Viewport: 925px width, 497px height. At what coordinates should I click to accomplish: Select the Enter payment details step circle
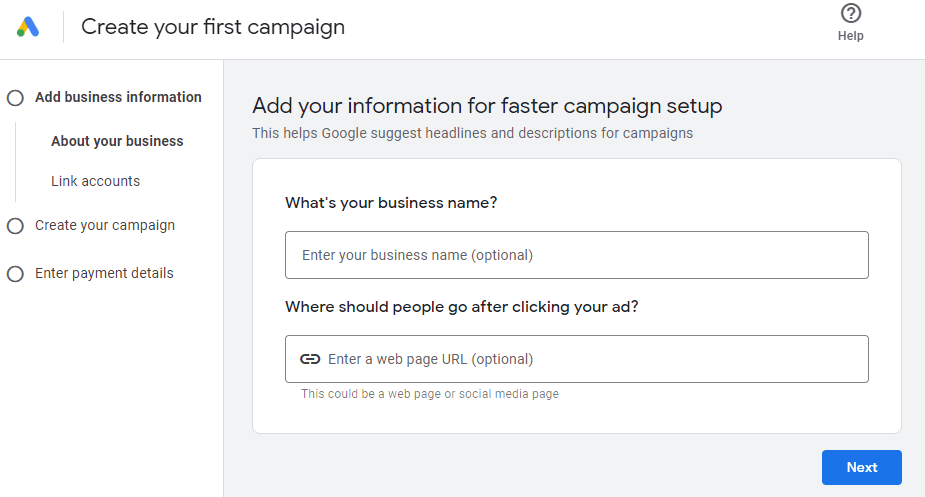[x=15, y=273]
